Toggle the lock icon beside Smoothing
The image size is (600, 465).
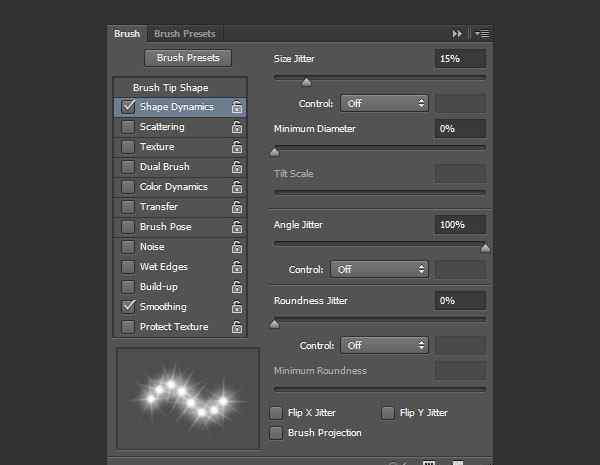coord(237,307)
